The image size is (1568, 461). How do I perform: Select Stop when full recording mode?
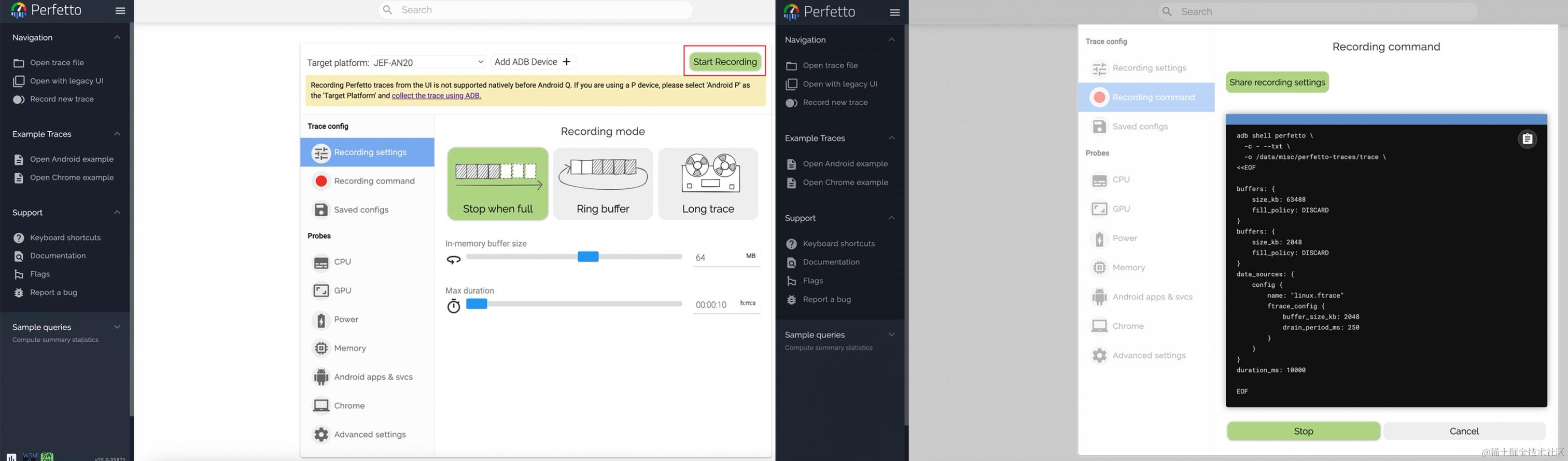497,183
